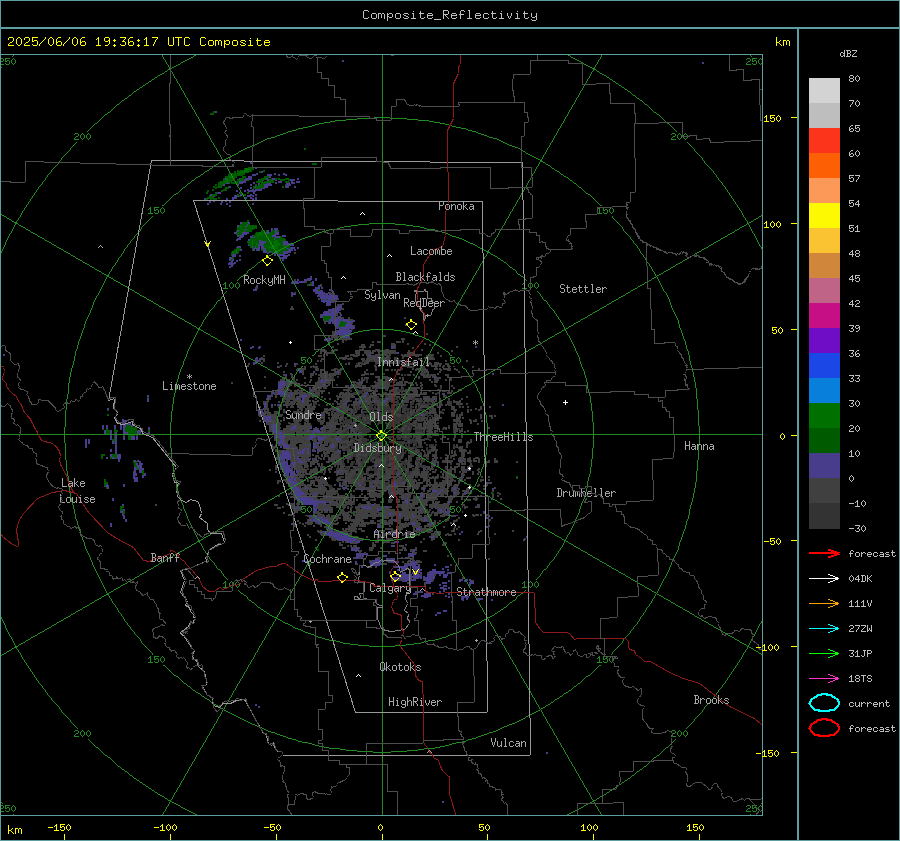Click the Sundre town label
900x841 pixels.
(303, 414)
